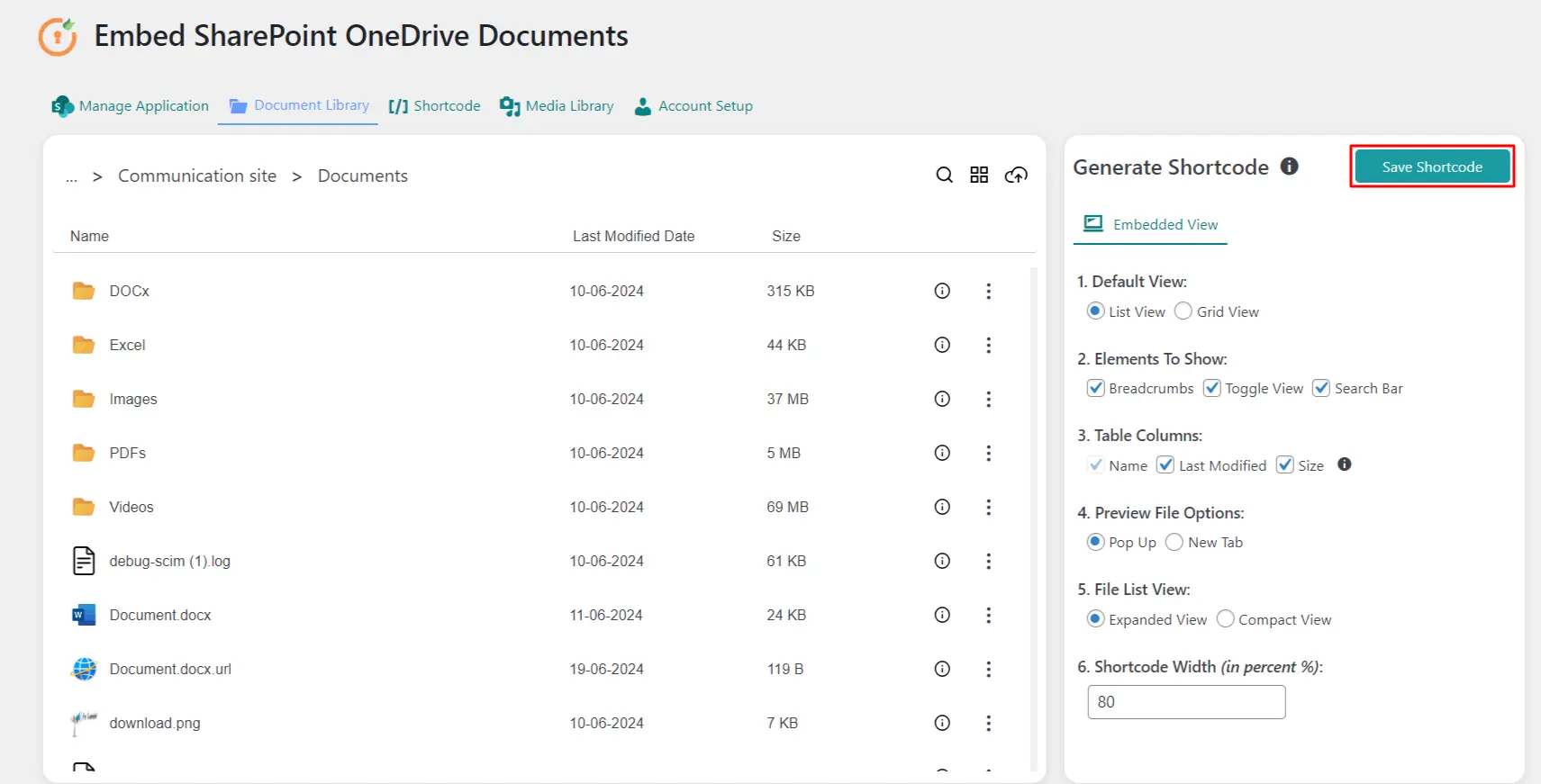Toggle the Search Bar checkbox
Image resolution: width=1541 pixels, height=784 pixels.
(x=1321, y=388)
